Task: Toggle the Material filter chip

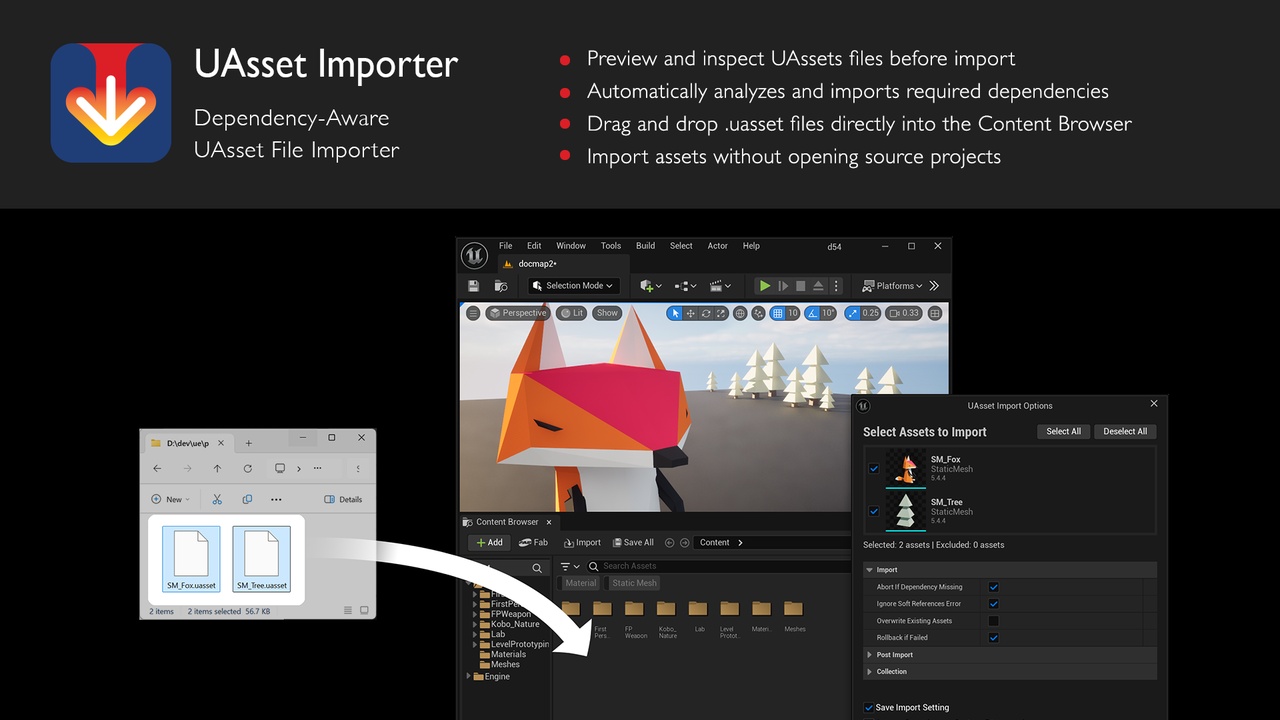Action: [580, 583]
